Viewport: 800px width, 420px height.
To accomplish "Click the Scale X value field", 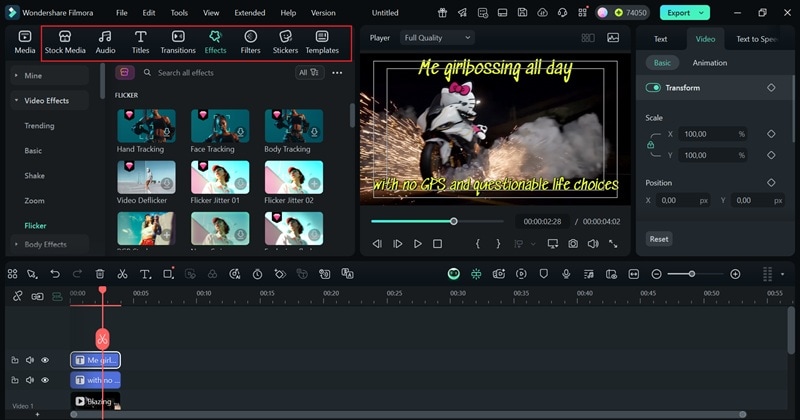I will click(x=713, y=134).
